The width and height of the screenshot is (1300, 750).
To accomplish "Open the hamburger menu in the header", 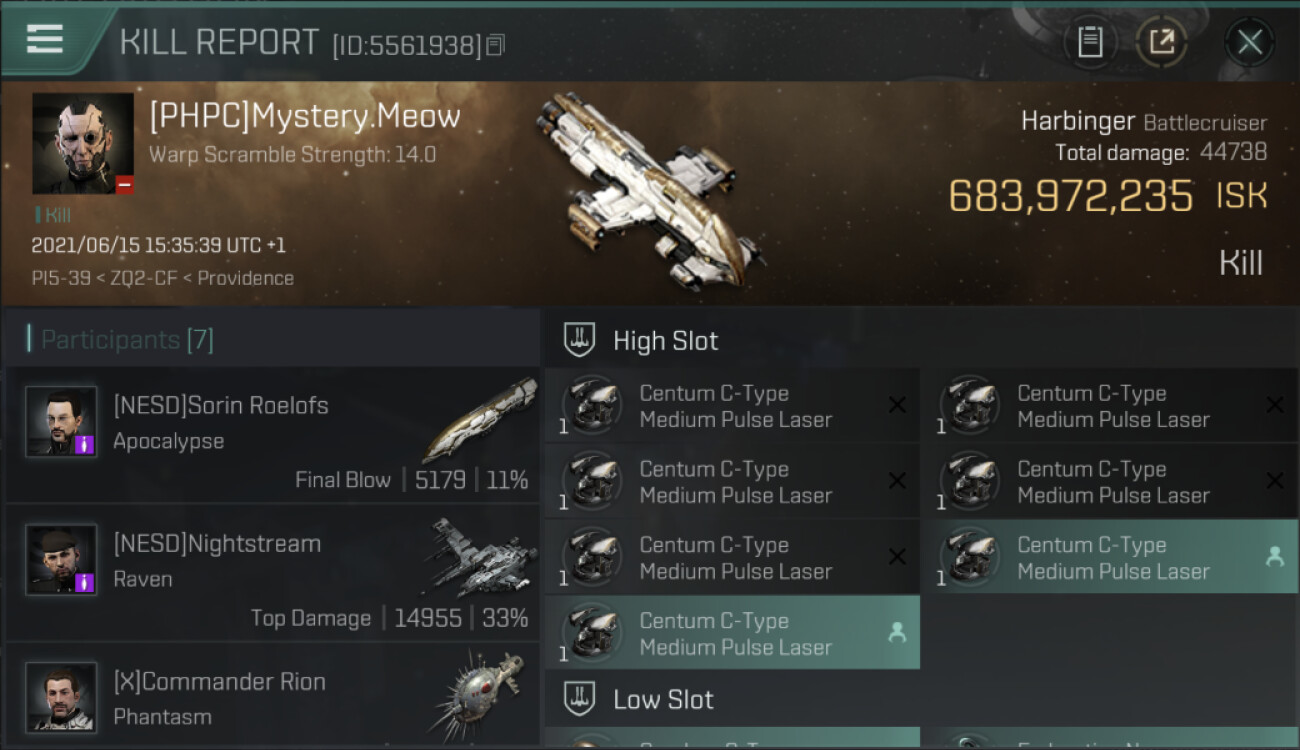I will click(45, 40).
